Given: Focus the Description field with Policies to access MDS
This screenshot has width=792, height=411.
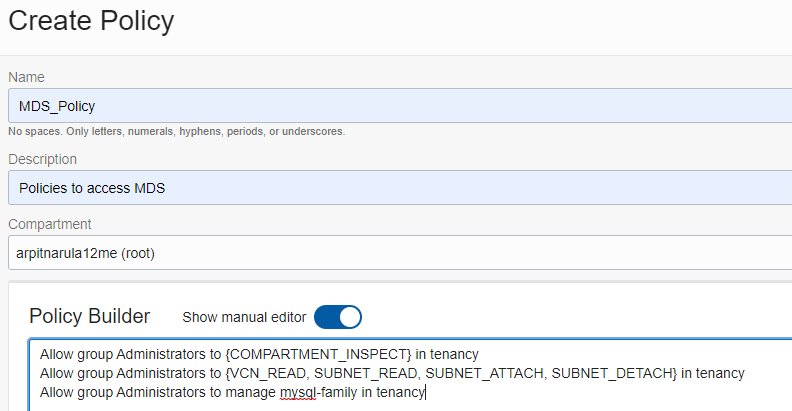Looking at the screenshot, I should 400,187.
